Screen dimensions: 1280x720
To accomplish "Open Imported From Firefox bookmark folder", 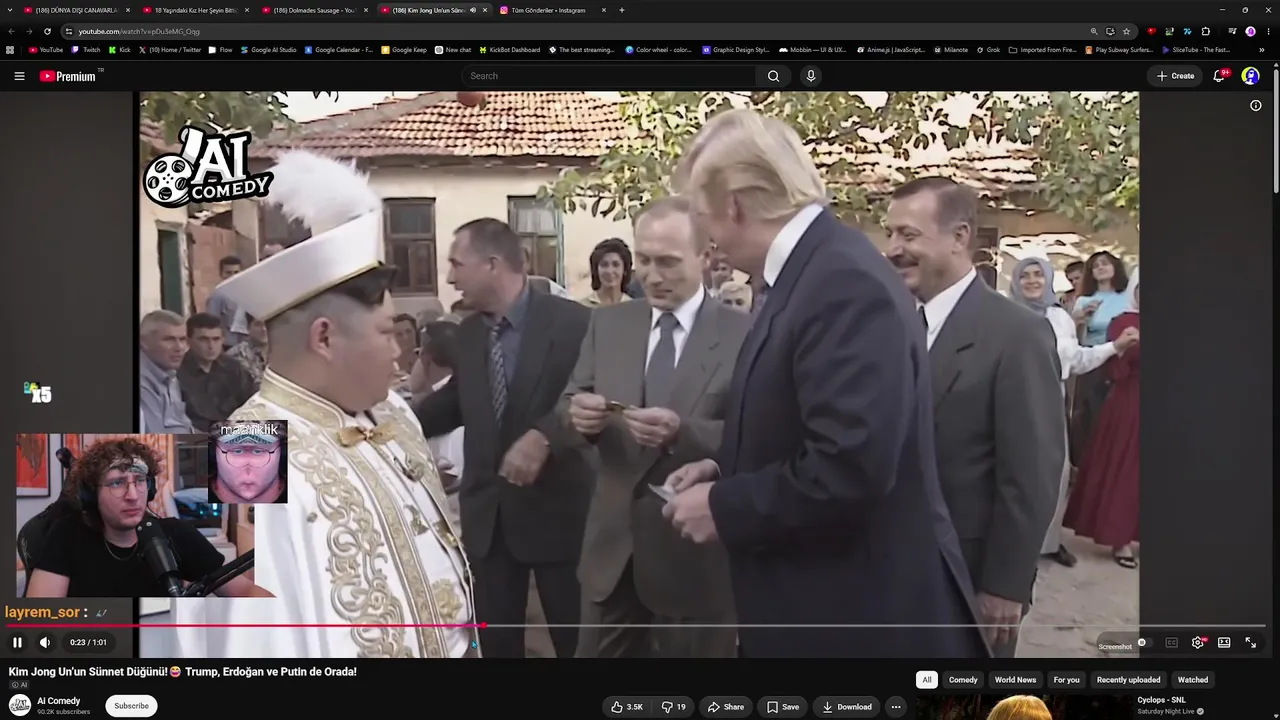I will click(1043, 50).
